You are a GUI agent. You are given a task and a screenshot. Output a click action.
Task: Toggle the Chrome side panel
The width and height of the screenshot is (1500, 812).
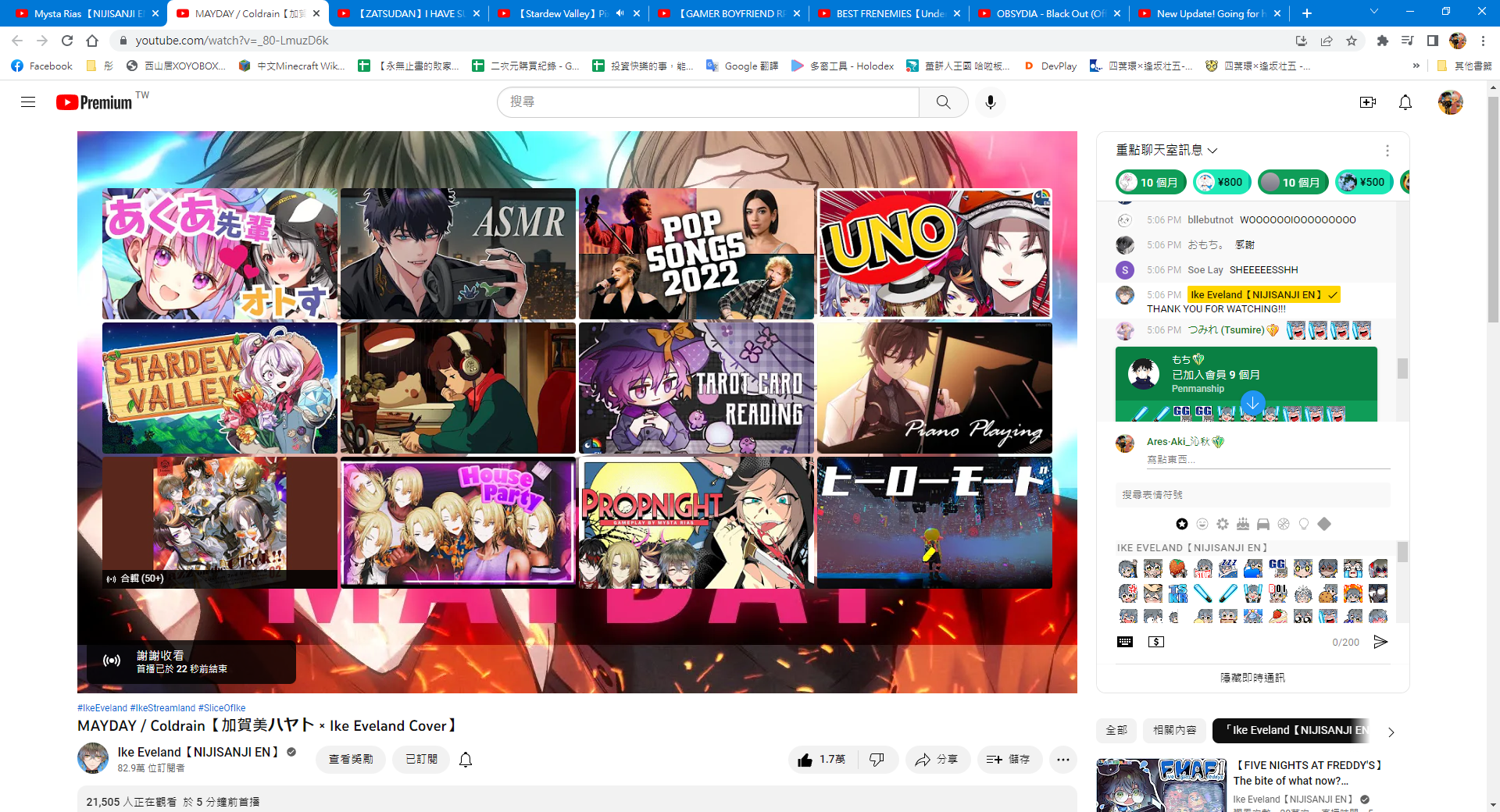[1432, 41]
